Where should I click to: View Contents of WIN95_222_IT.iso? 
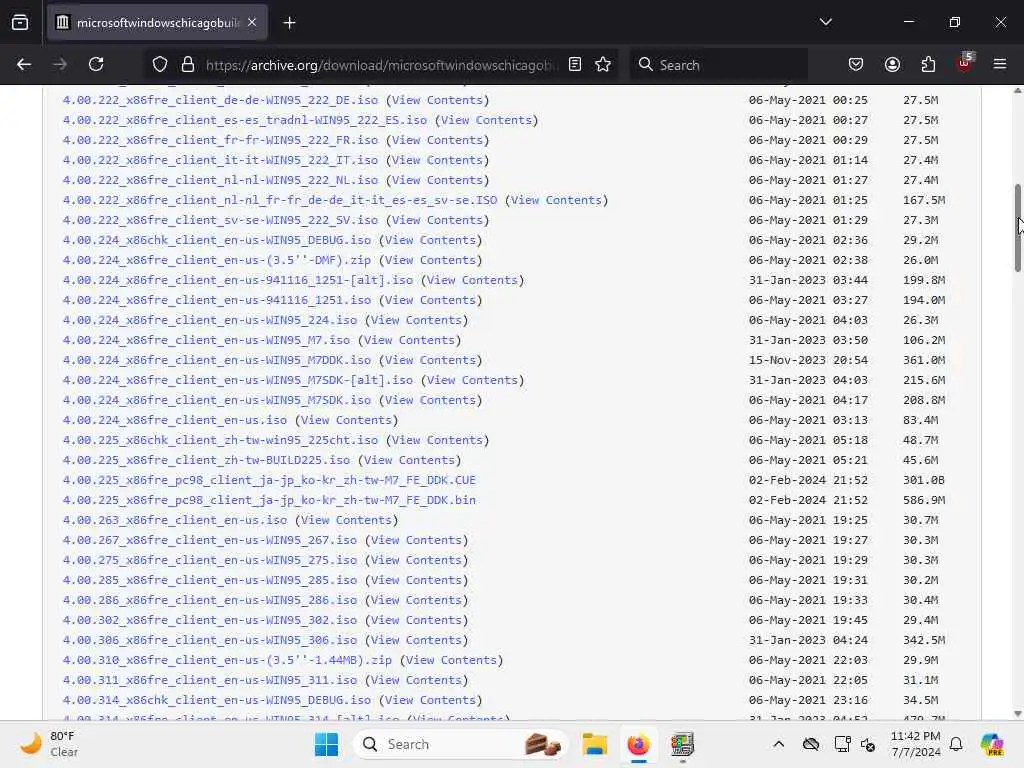pyautogui.click(x=437, y=160)
